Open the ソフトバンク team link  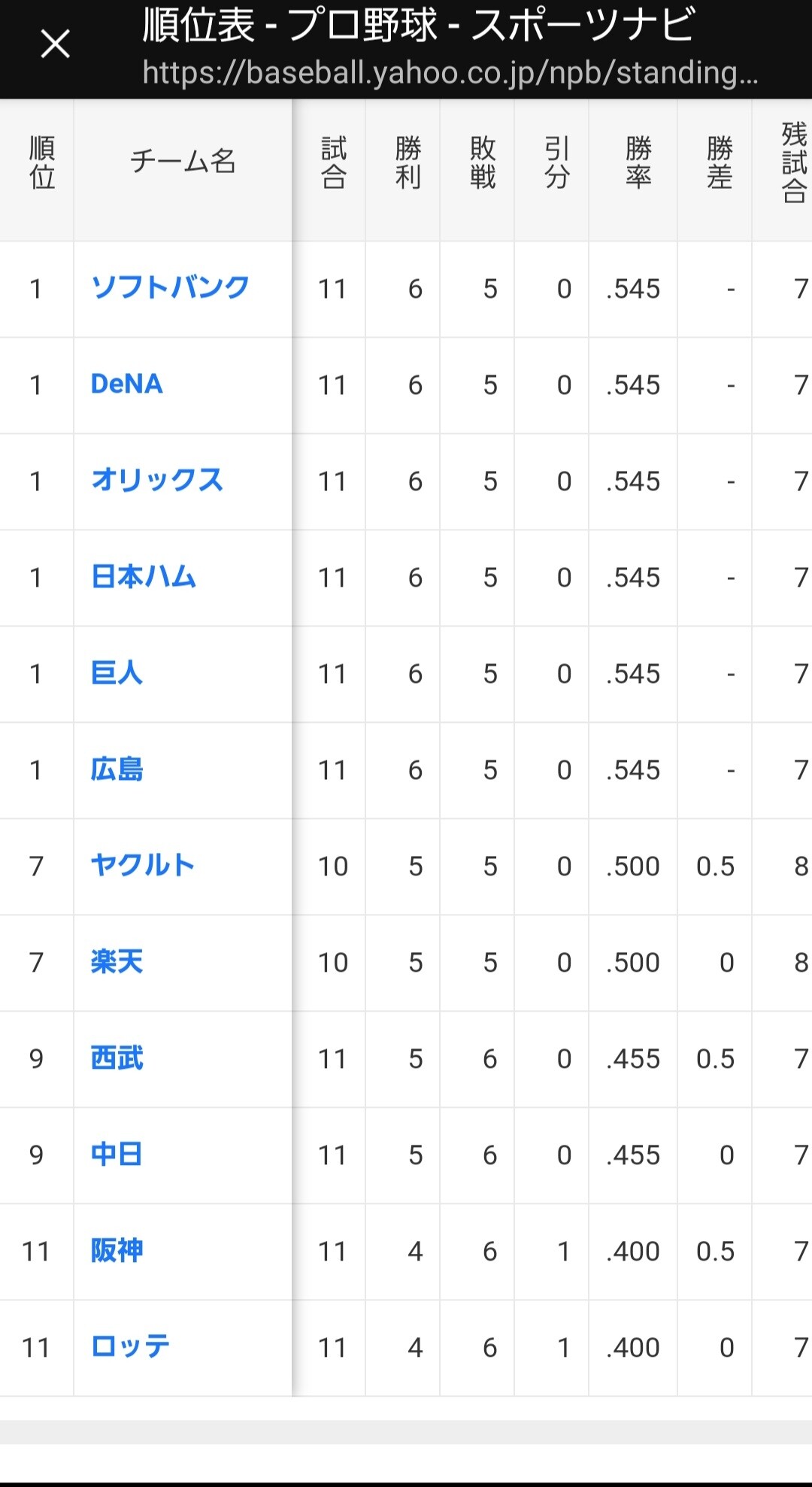coord(170,287)
